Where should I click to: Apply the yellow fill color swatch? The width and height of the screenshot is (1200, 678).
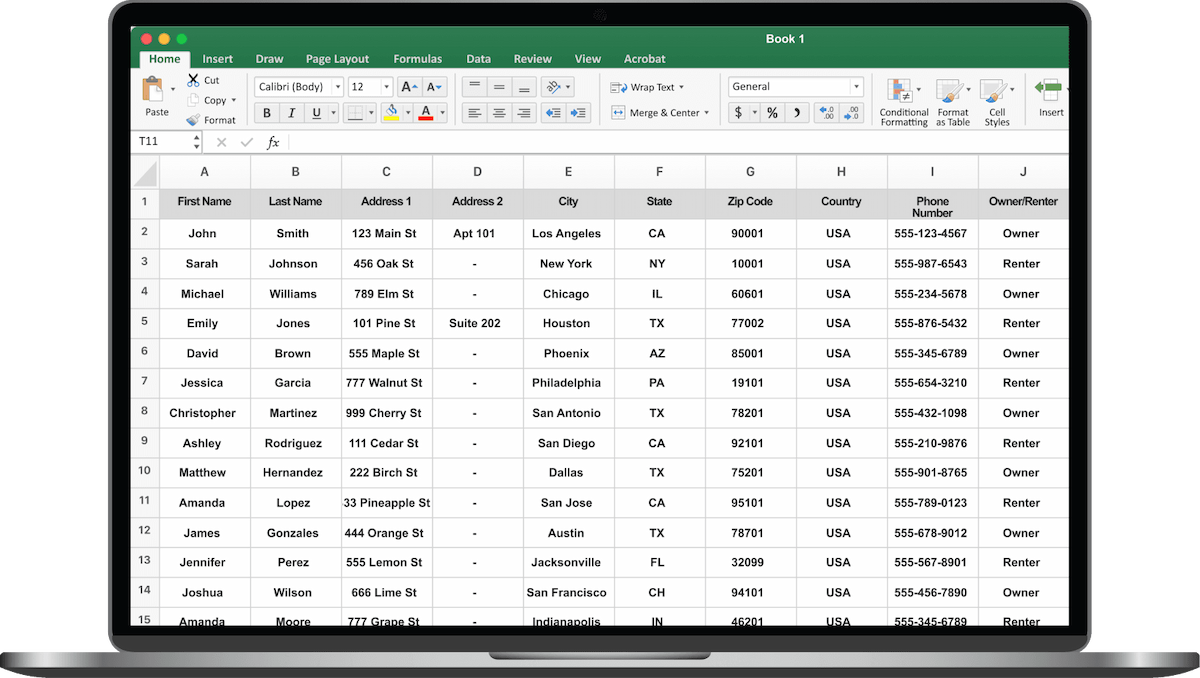[x=392, y=113]
